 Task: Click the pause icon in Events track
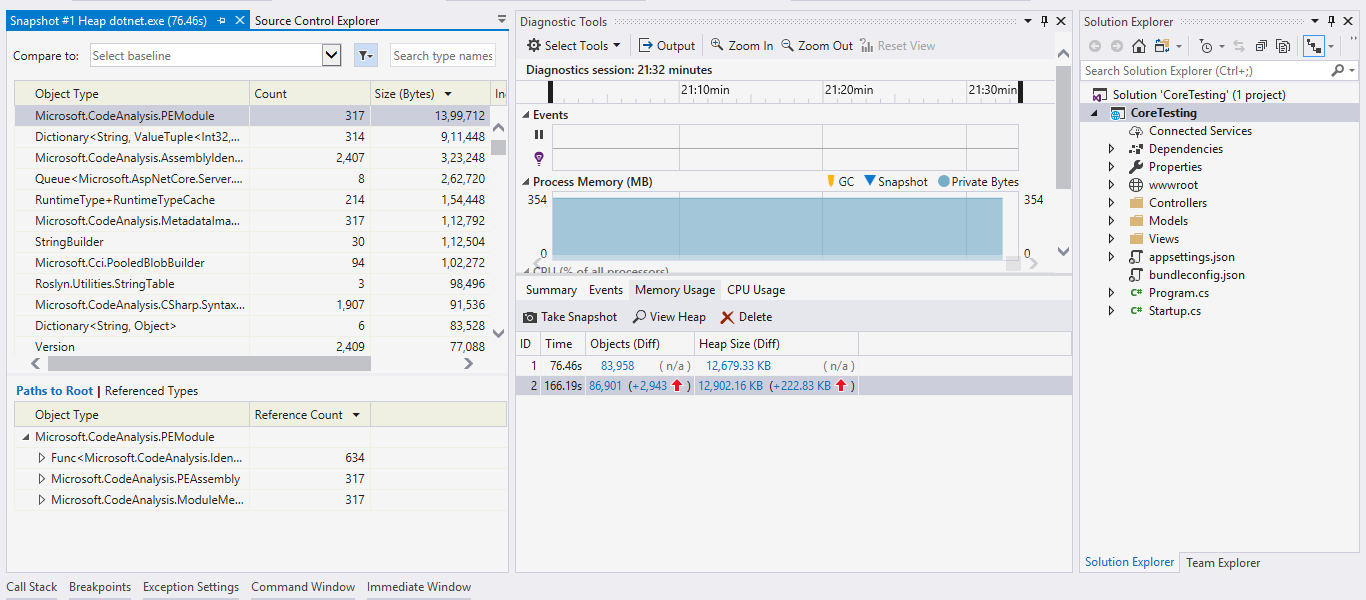(539, 134)
